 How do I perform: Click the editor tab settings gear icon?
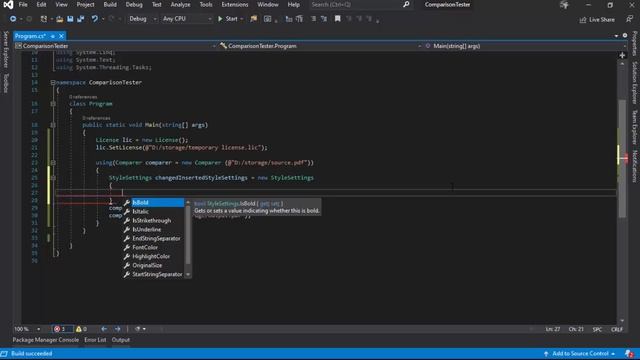coord(625,36)
